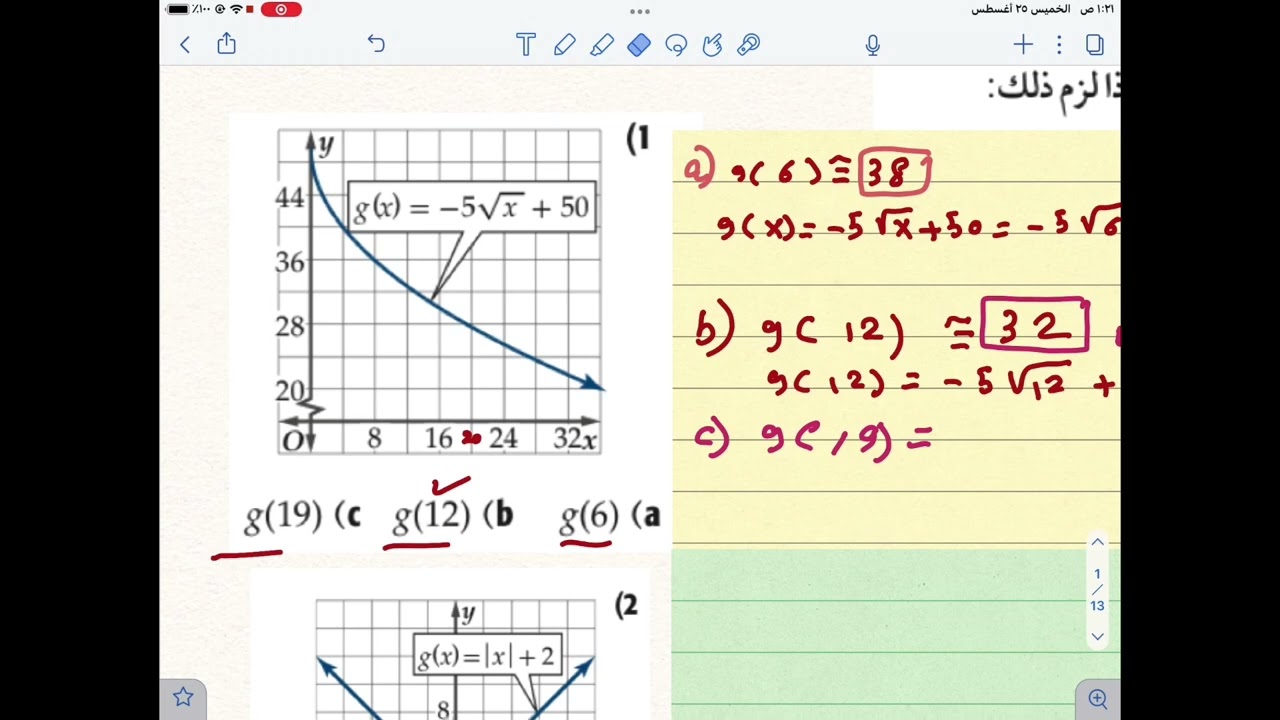This screenshot has height=720, width=1280.
Task: Add page to favorites with star
Action: (183, 697)
